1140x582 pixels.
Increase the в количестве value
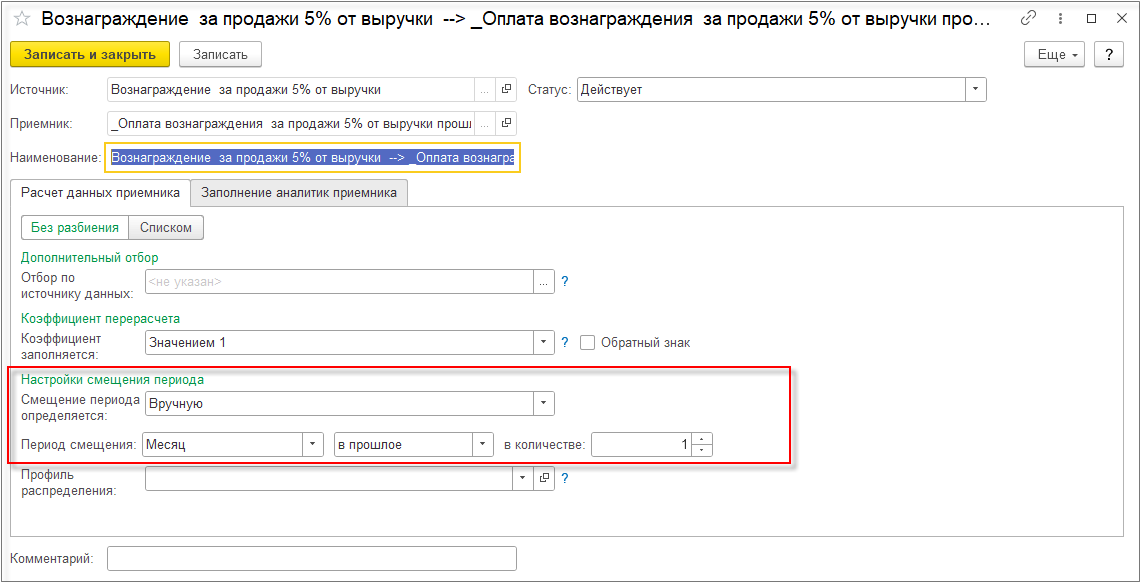click(702, 439)
